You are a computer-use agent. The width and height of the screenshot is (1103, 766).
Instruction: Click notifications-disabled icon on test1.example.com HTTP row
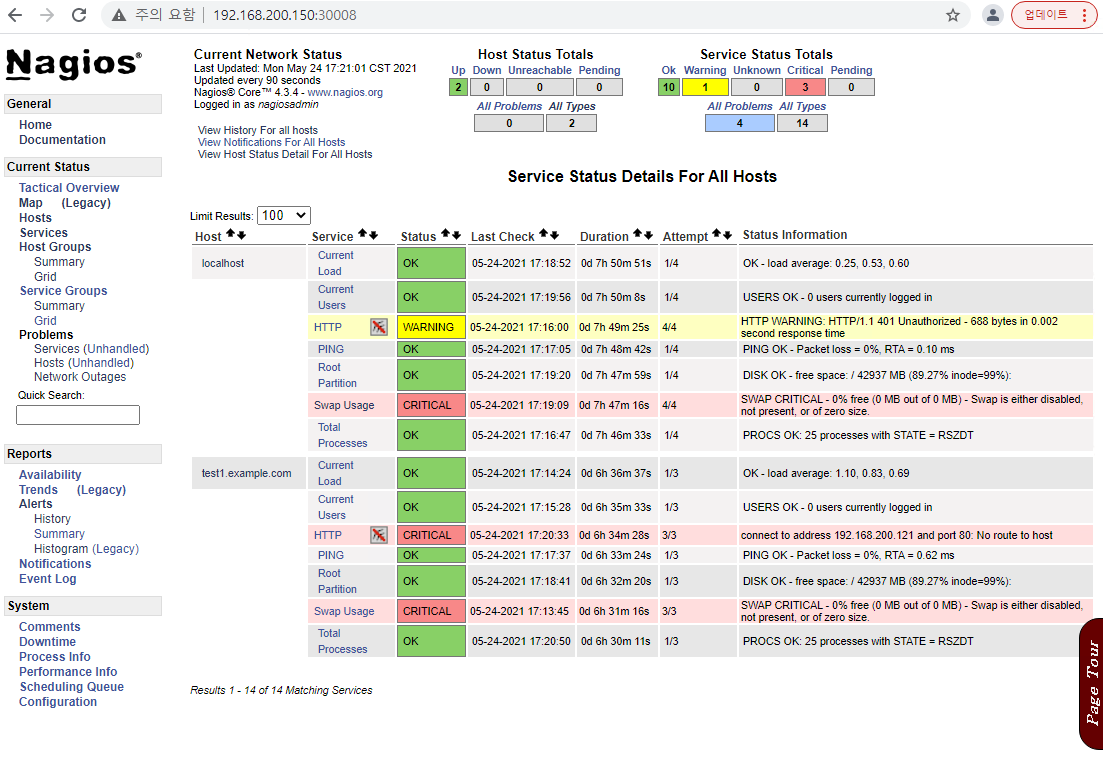tap(379, 535)
